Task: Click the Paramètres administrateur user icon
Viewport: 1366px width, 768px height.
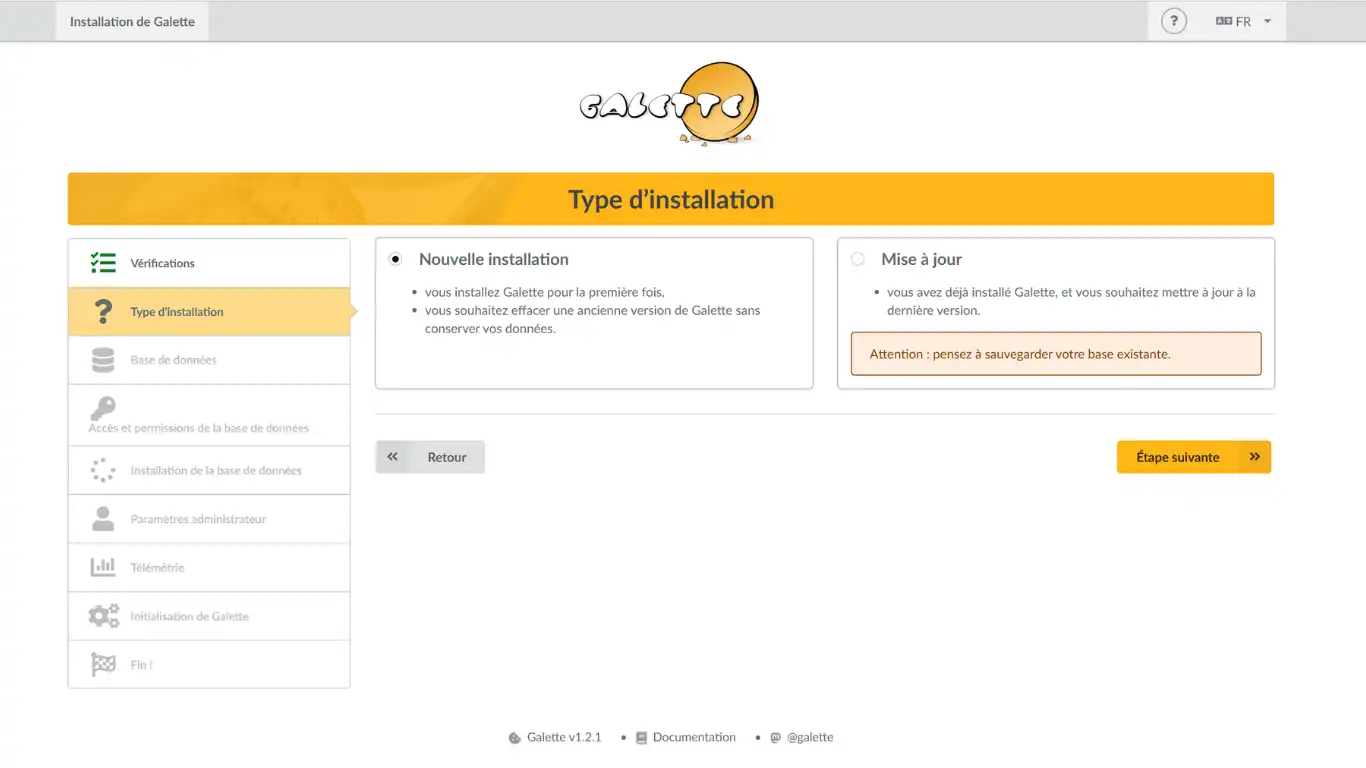Action: (x=103, y=519)
